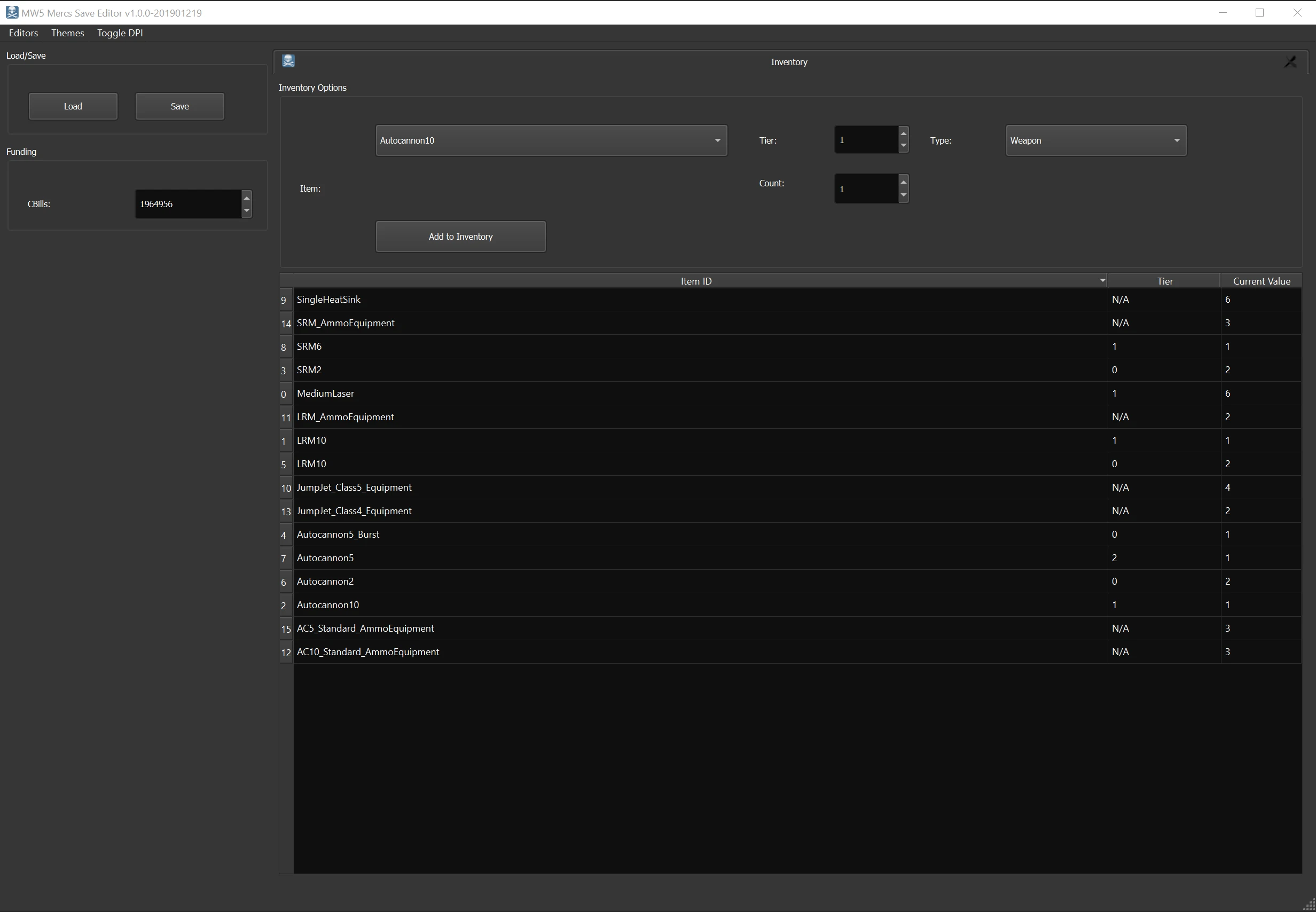Click the app skull icon in title bar
The image size is (1316, 912).
tap(11, 13)
